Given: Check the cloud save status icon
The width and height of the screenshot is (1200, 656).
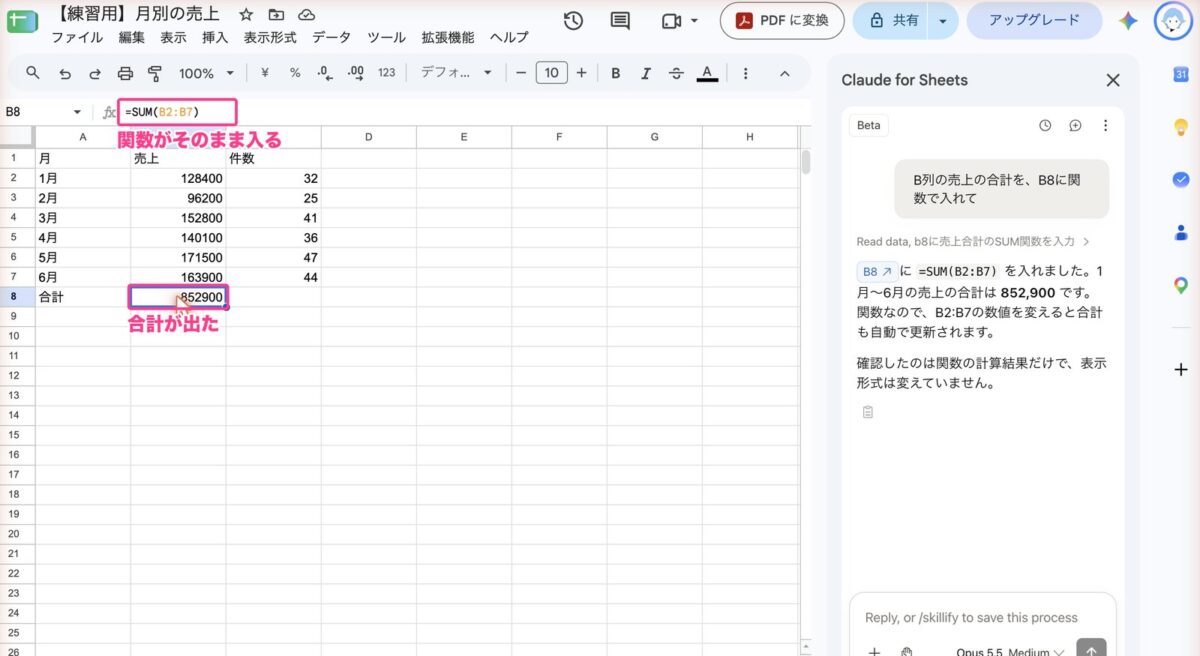Looking at the screenshot, I should [307, 15].
